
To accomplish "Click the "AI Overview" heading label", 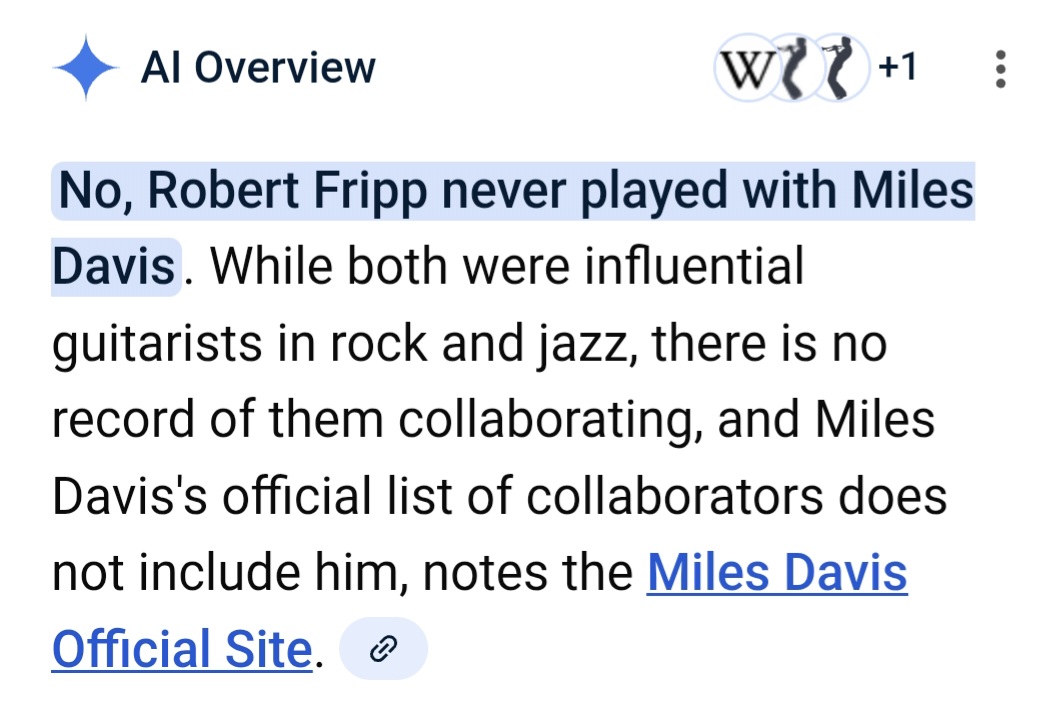I will 258,68.
